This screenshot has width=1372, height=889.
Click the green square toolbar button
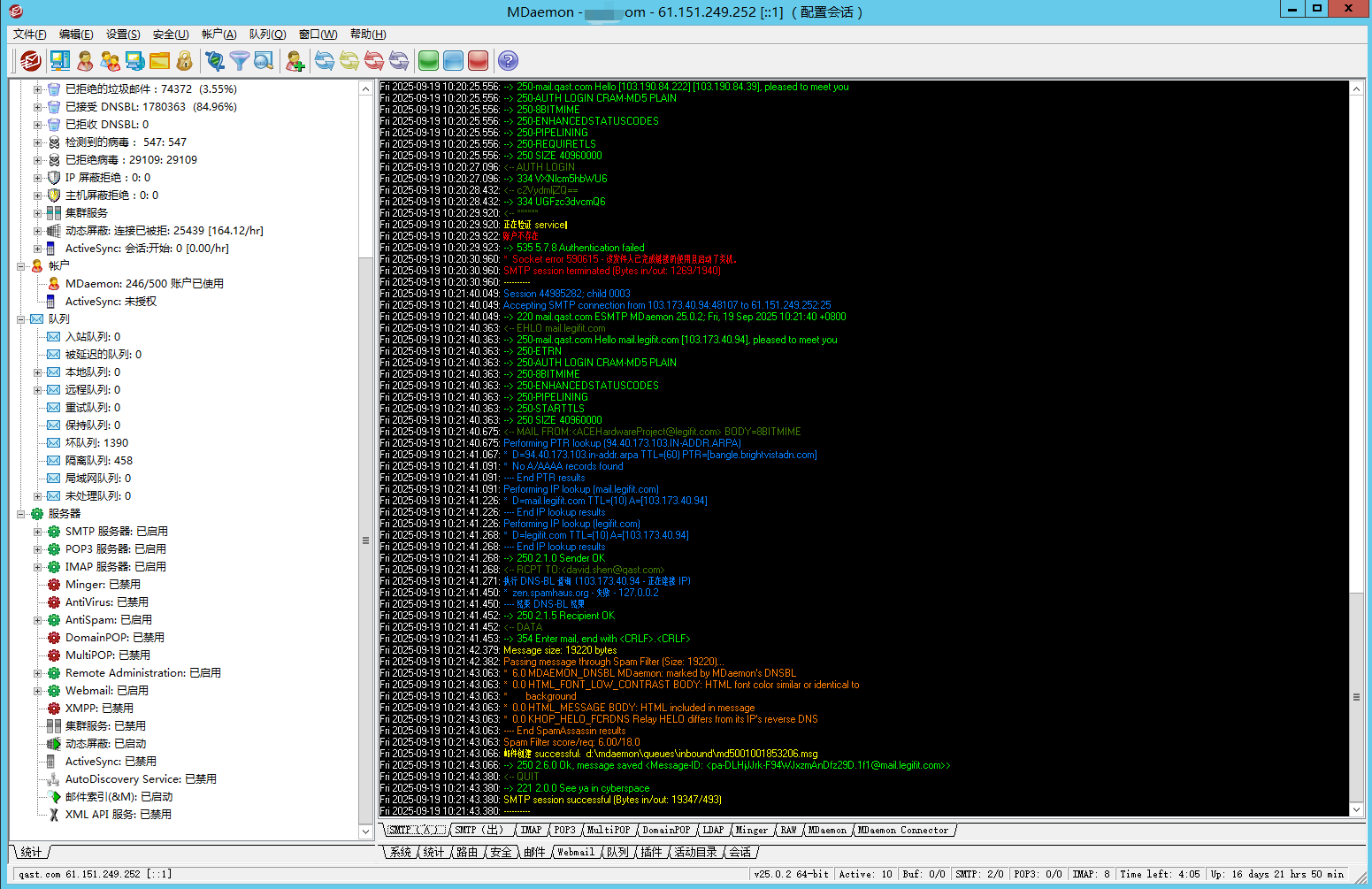pyautogui.click(x=428, y=60)
